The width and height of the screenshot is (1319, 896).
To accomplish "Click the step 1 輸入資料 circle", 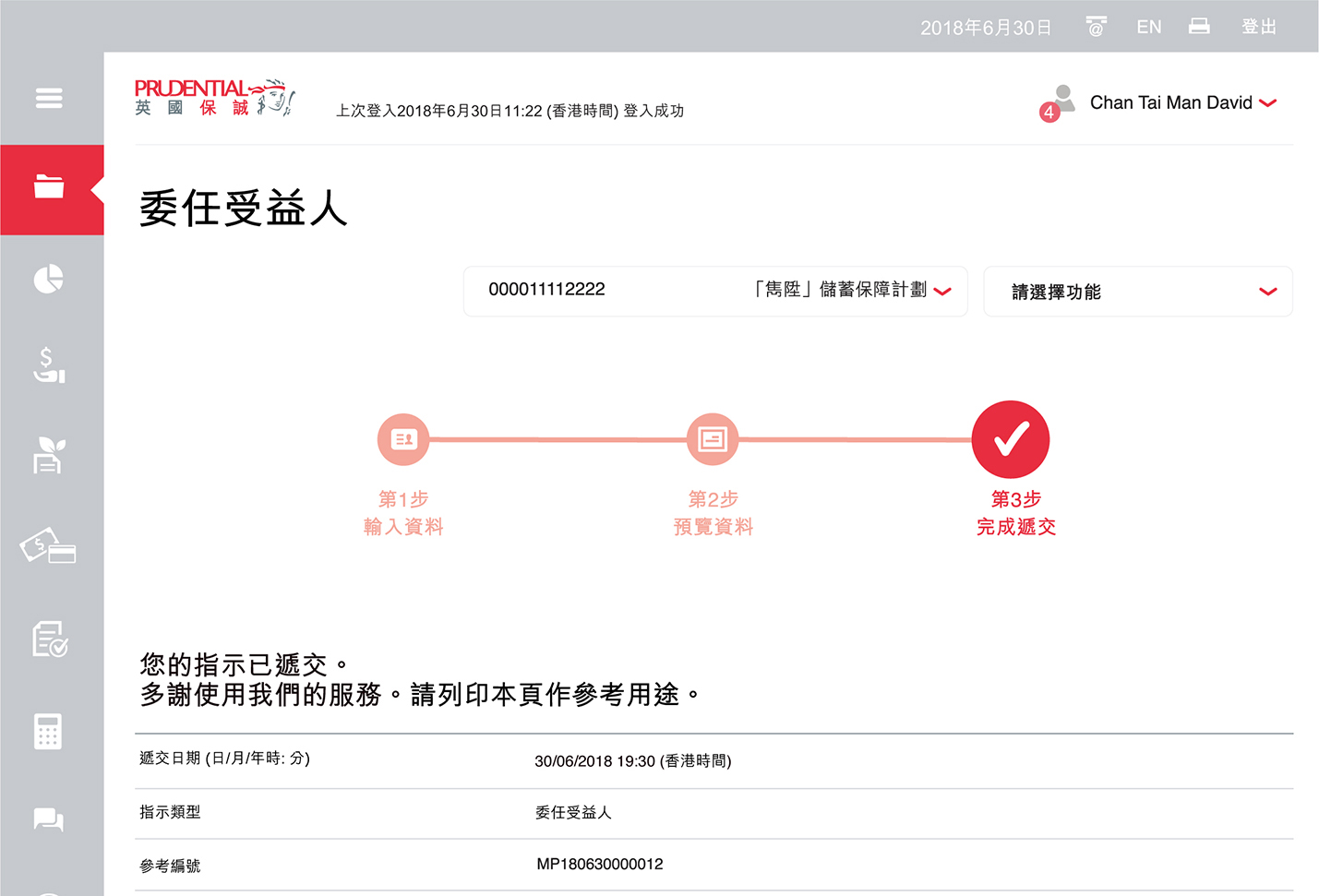I will click(x=403, y=439).
